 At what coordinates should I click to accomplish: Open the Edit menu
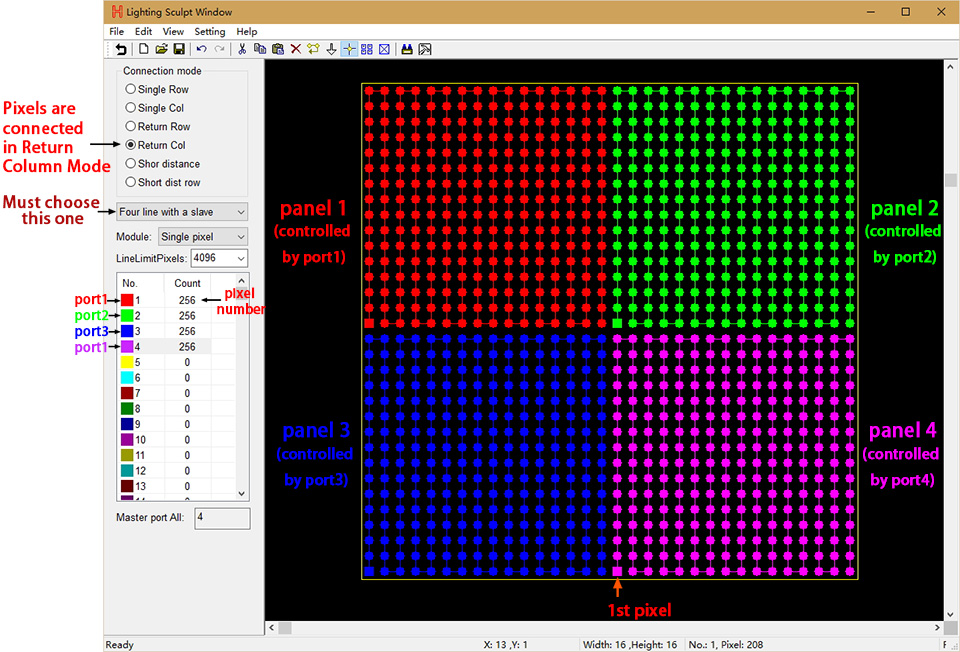coord(143,31)
